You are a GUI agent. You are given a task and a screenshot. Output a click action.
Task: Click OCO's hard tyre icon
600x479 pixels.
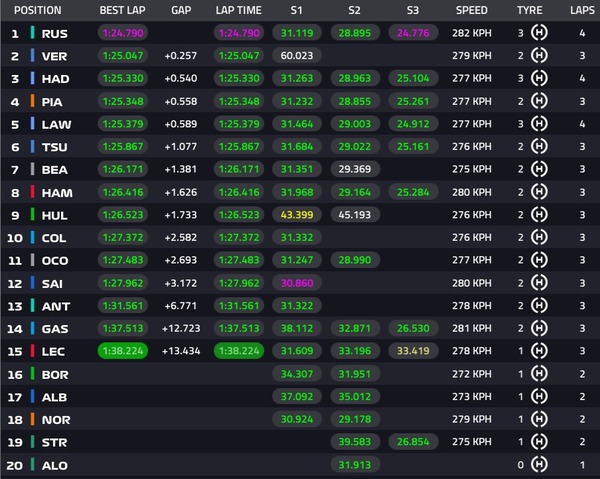click(539, 260)
